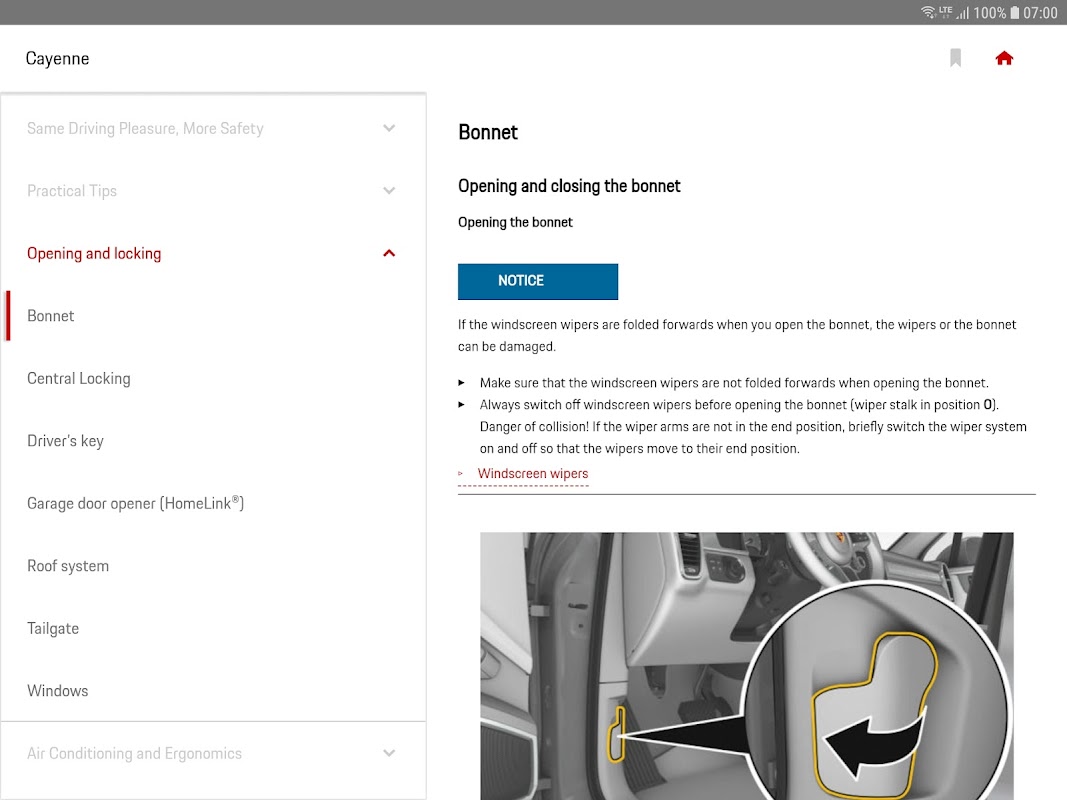This screenshot has width=1067, height=800.
Task: Open the Bonnet sidebar entry
Action: (213, 316)
